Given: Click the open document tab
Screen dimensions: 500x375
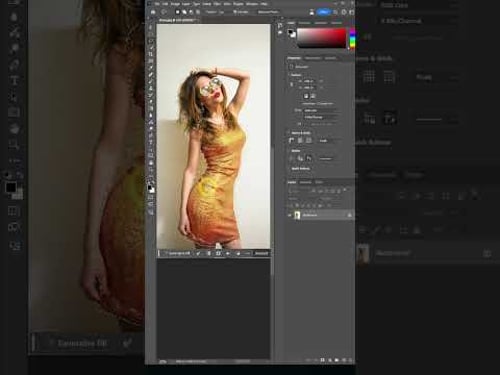Looking at the screenshot, I should pos(178,20).
